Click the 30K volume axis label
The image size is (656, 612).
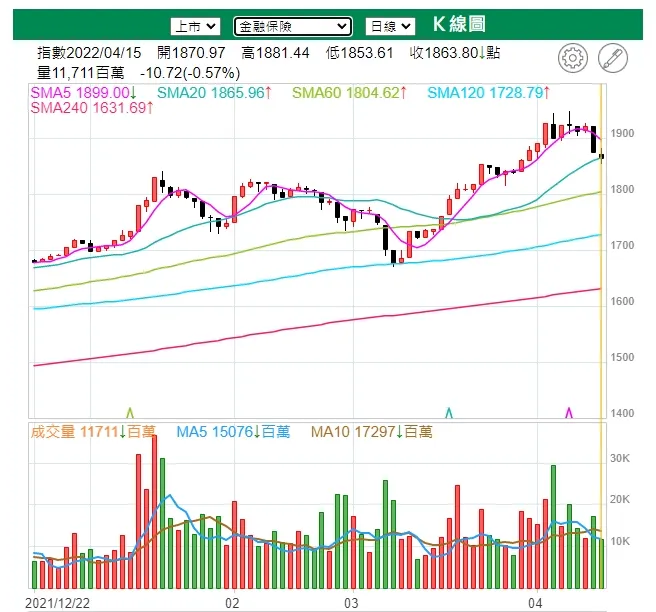click(x=620, y=458)
